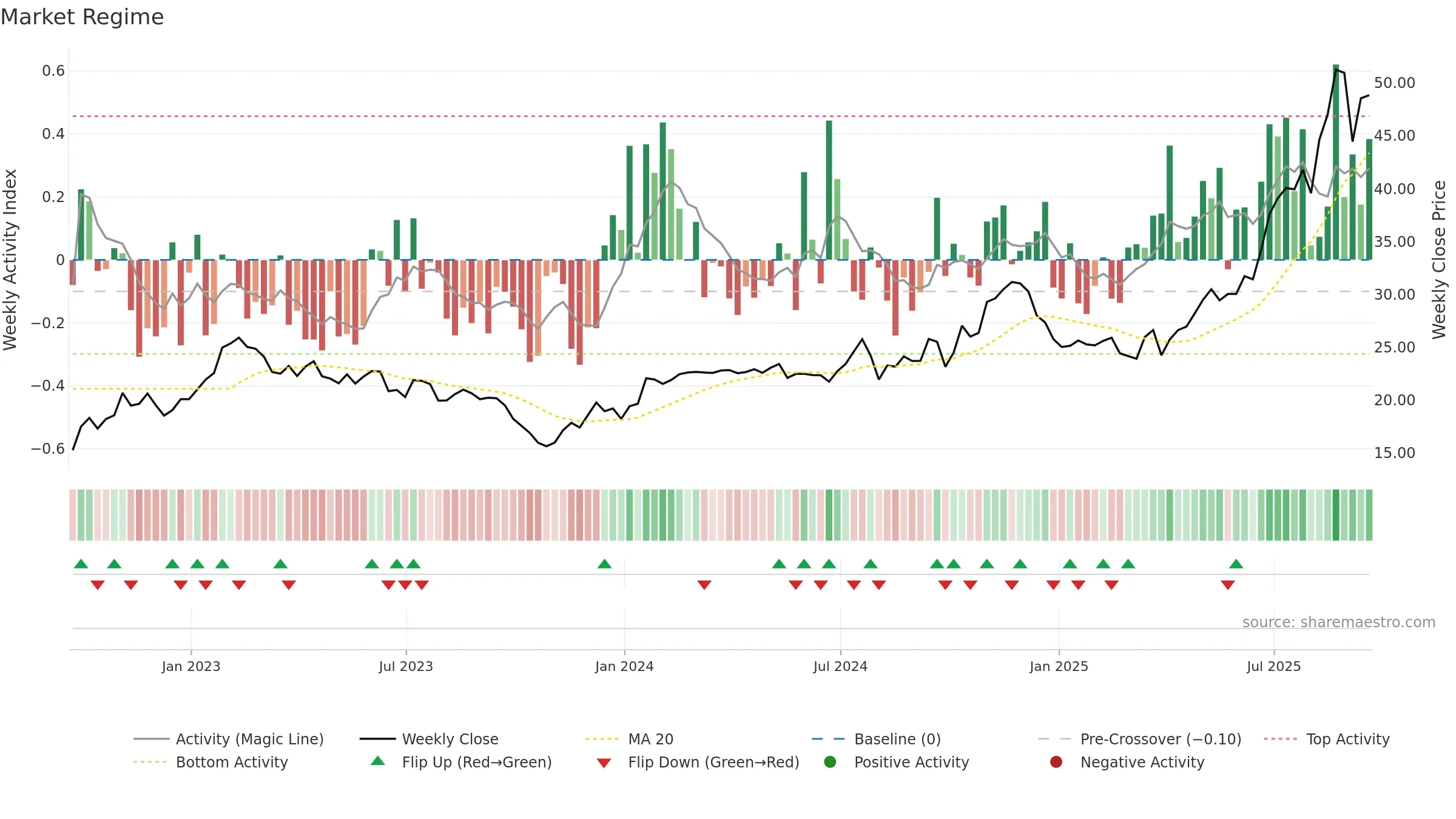Click the Bottom Activity legend entry
Viewport: 1456px width, 819px height.
[211, 762]
